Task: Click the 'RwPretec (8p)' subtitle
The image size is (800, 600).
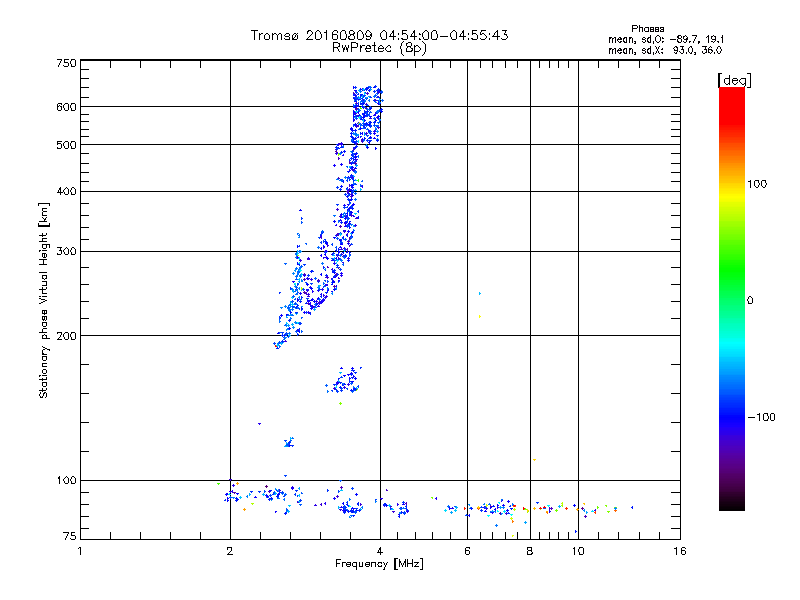Action: tap(379, 48)
